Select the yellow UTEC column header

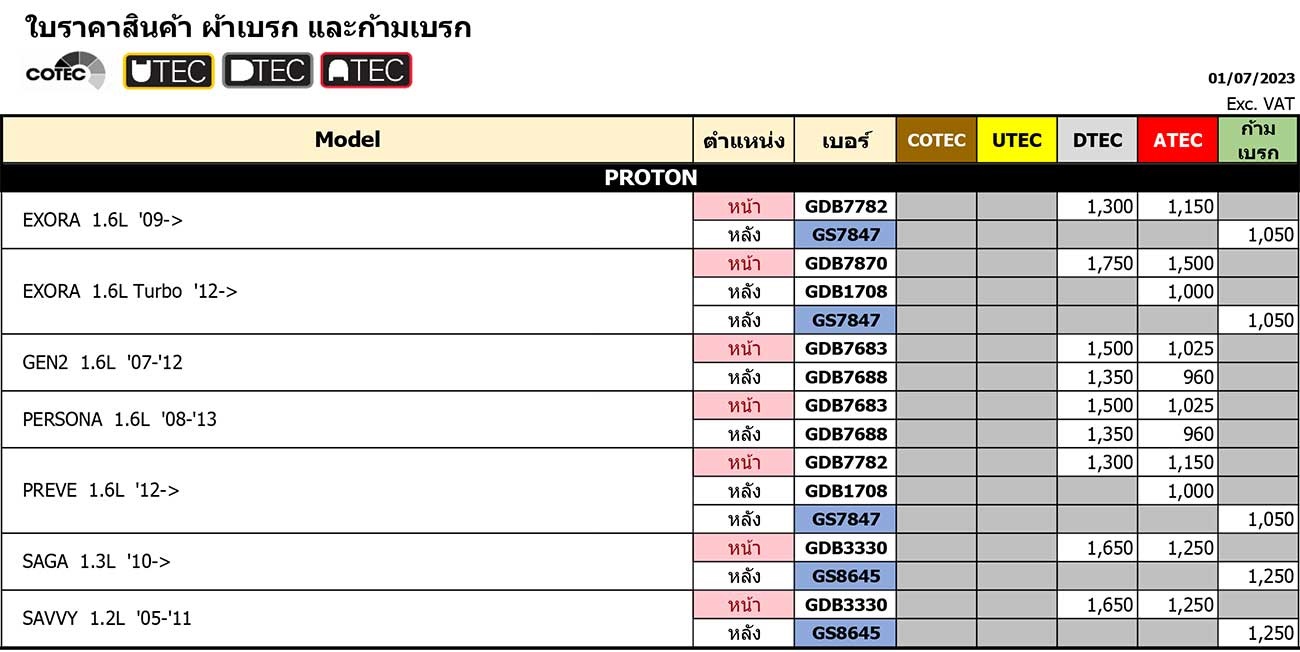(x=1017, y=140)
